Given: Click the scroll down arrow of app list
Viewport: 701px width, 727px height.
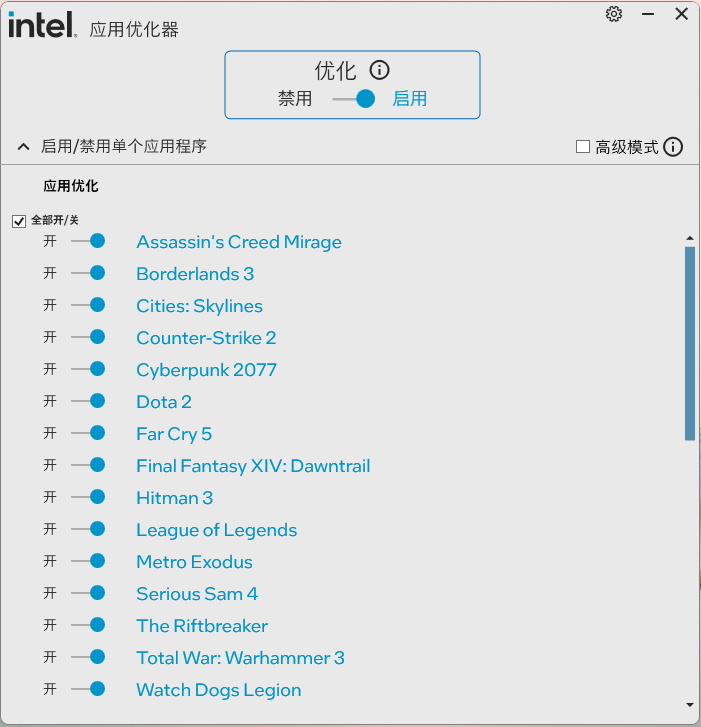Looking at the screenshot, I should (x=690, y=705).
